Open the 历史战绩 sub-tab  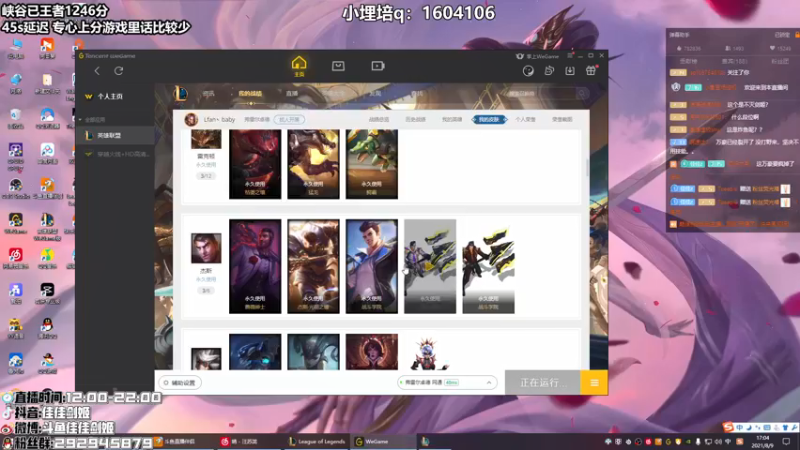pos(415,119)
